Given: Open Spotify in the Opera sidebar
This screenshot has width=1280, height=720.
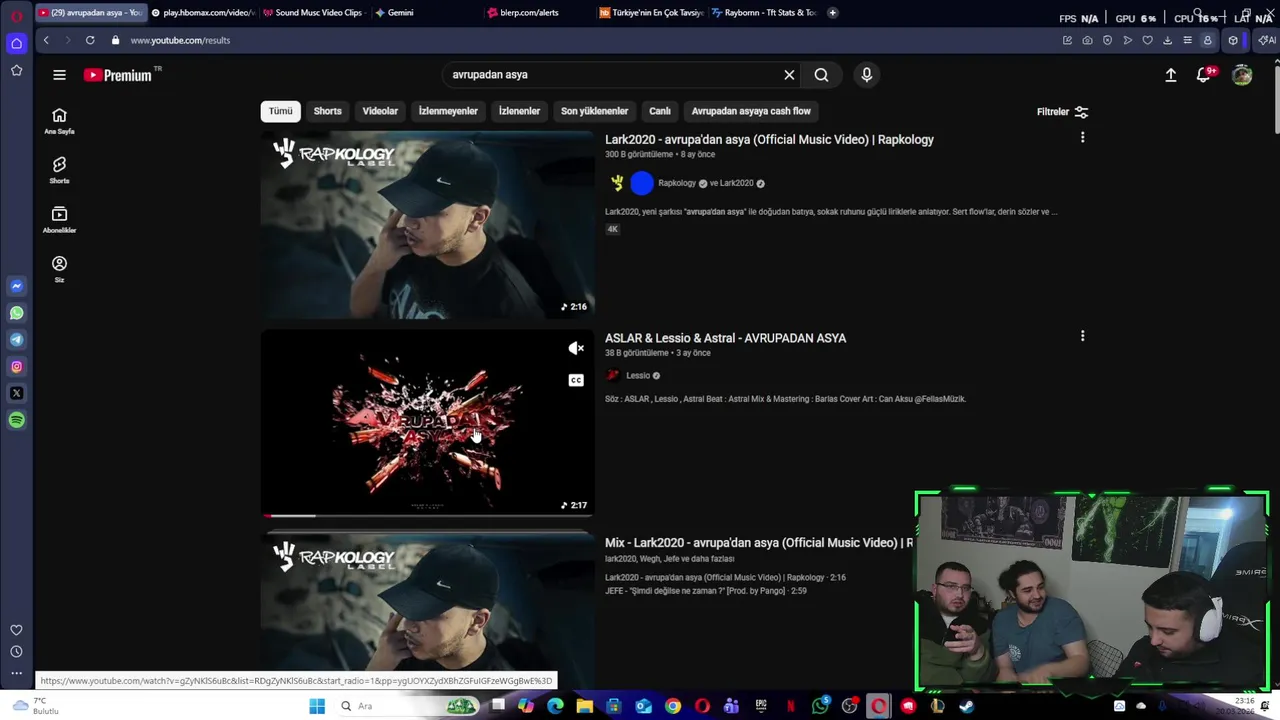Looking at the screenshot, I should click(x=16, y=421).
